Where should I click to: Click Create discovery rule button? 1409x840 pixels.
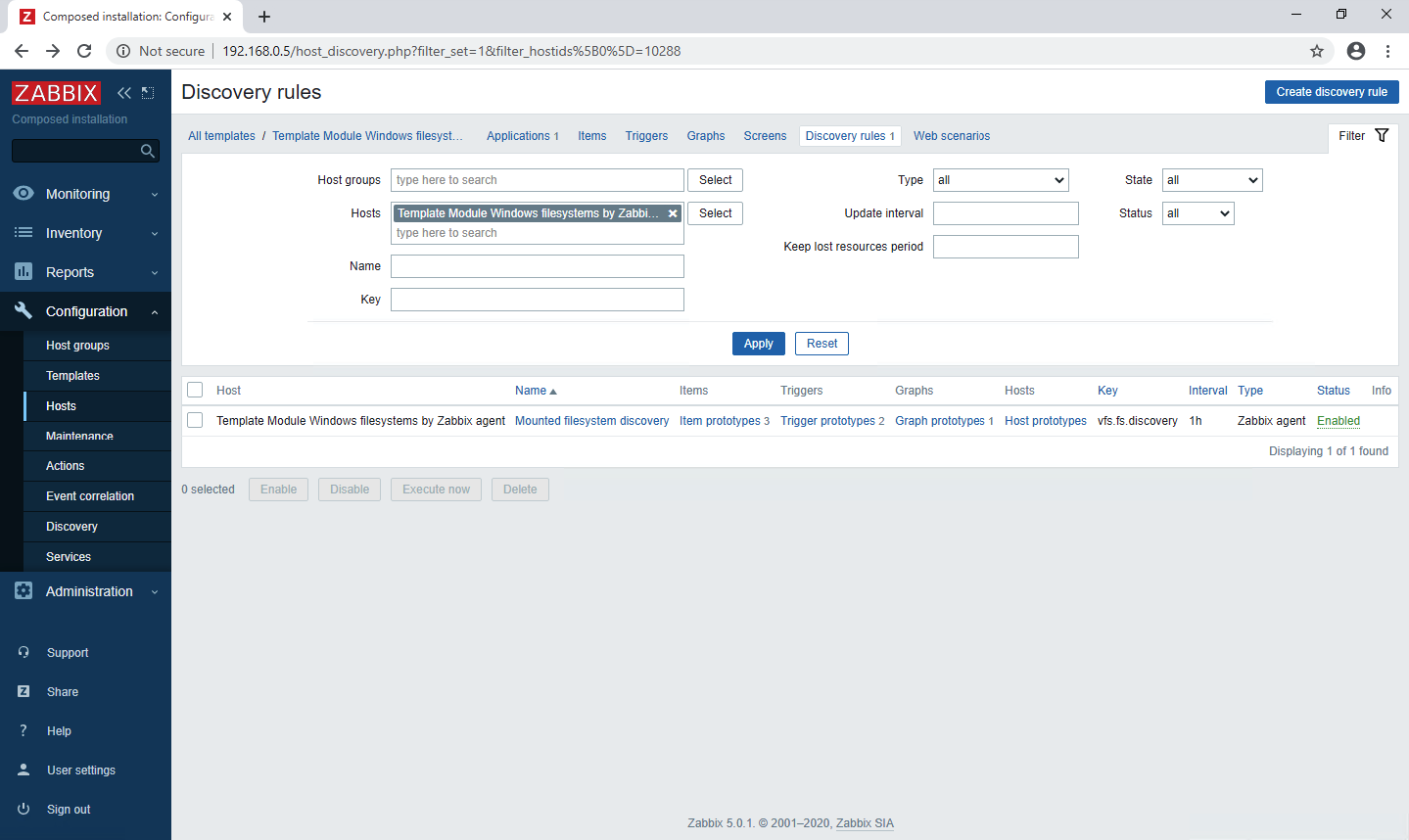pyautogui.click(x=1332, y=92)
